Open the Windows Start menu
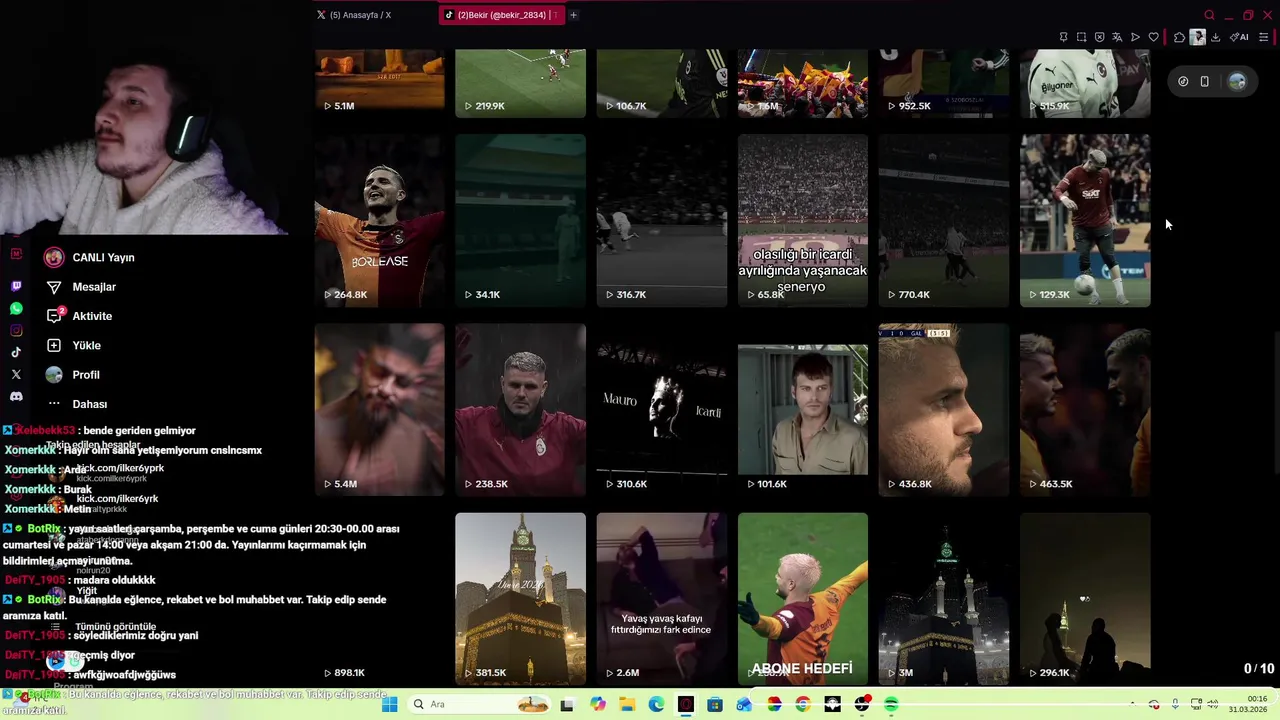The width and height of the screenshot is (1280, 720). (x=390, y=705)
